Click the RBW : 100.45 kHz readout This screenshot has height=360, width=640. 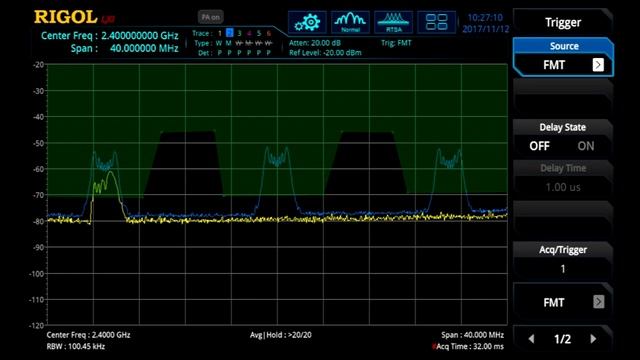(x=76, y=347)
